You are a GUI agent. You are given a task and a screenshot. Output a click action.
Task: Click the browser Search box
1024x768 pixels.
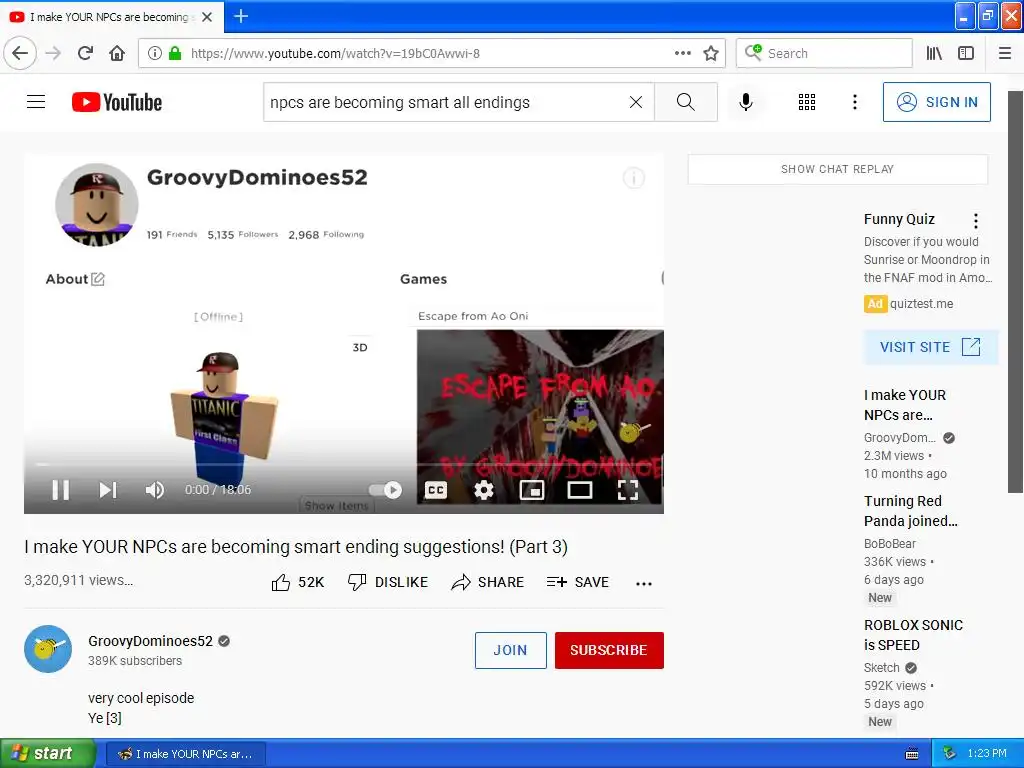coord(824,54)
